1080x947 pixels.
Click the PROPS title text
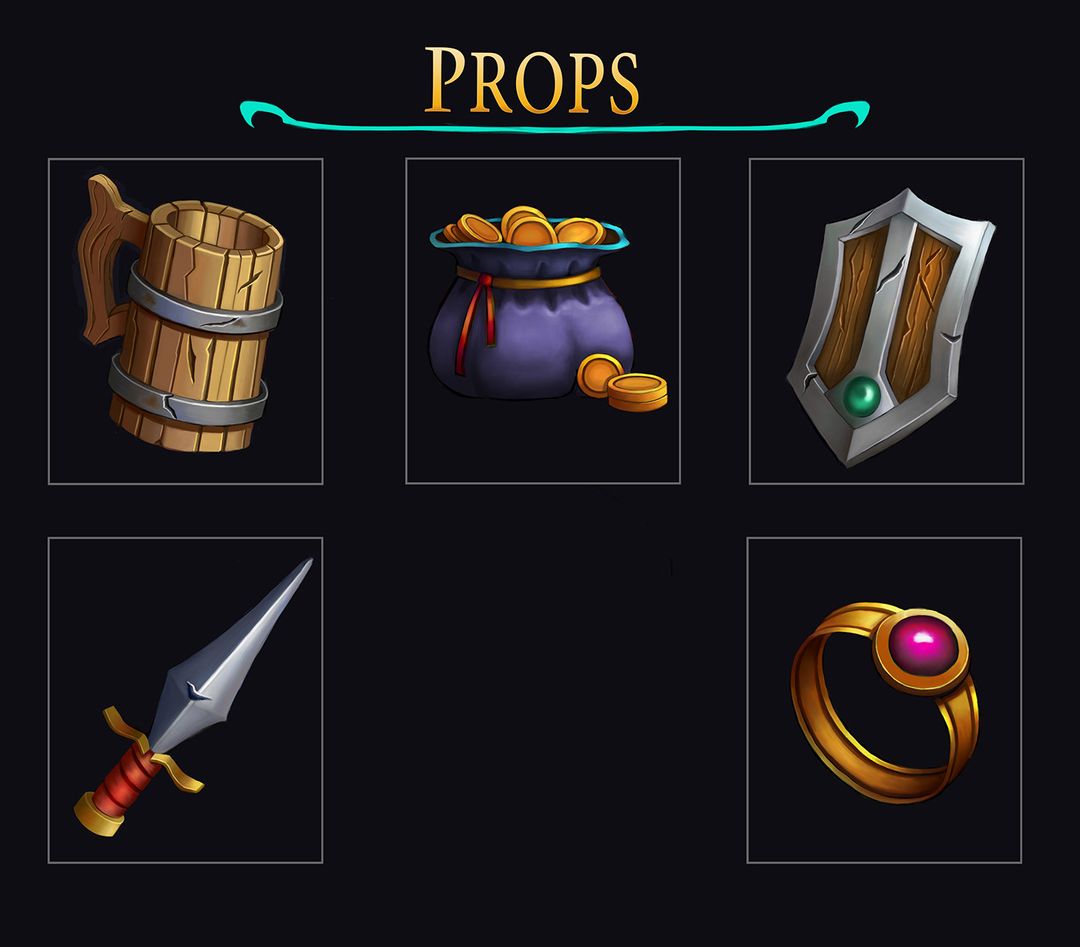pyautogui.click(x=531, y=80)
